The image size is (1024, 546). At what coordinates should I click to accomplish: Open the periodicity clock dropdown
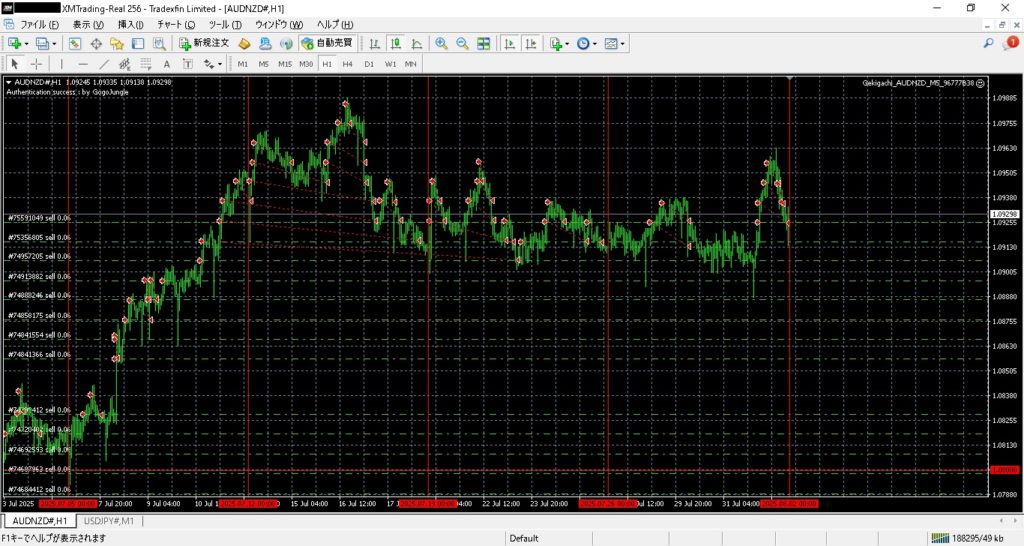pos(596,44)
